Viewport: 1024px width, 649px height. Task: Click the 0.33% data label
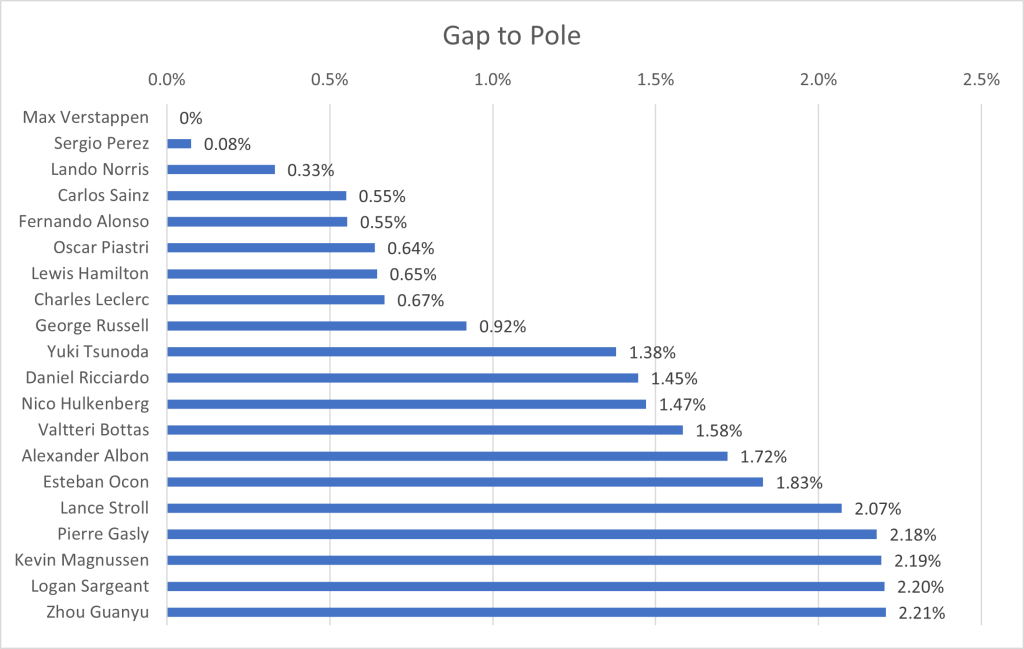310,170
